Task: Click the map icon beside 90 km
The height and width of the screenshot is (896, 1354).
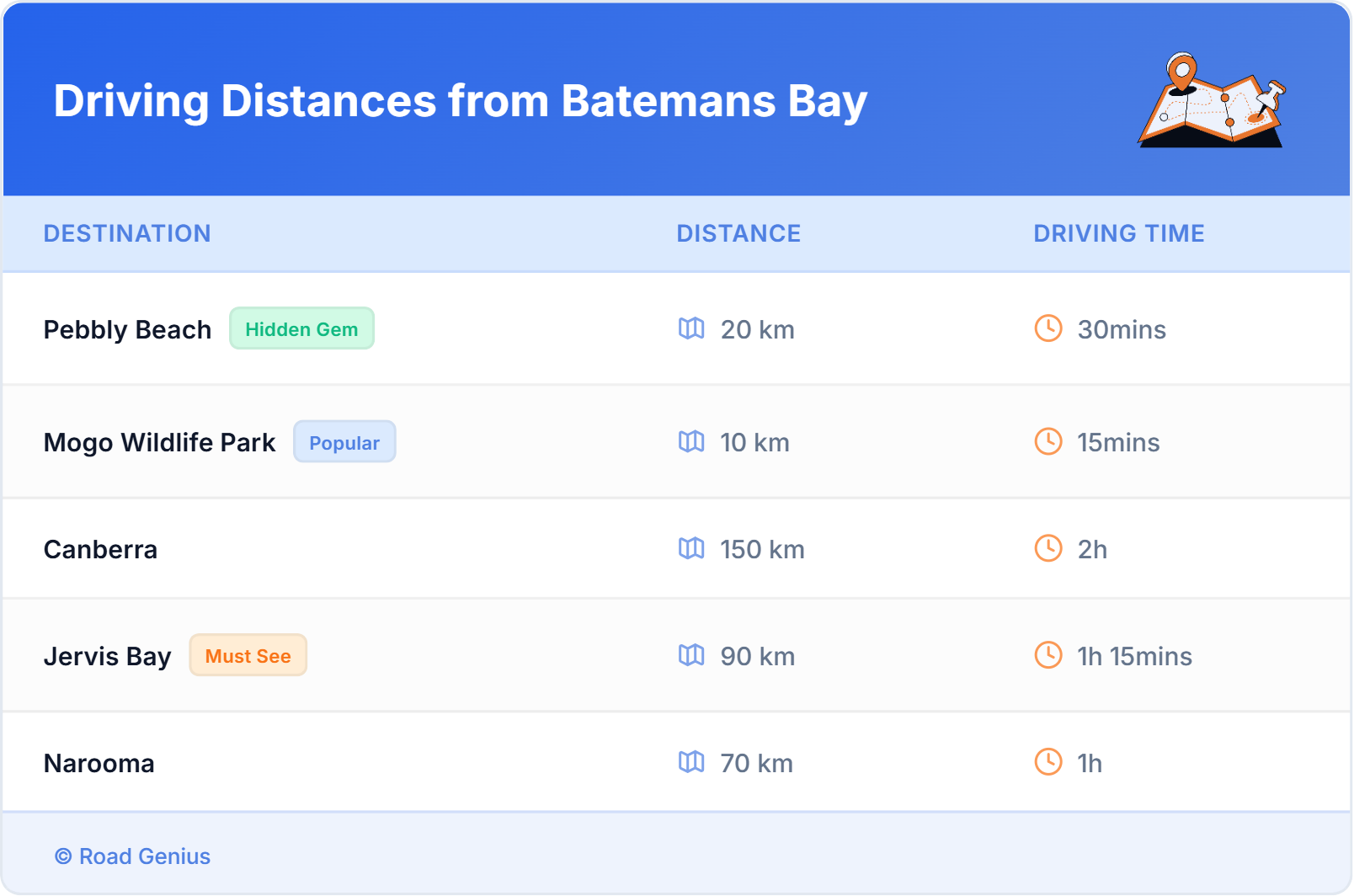Action: coord(691,656)
